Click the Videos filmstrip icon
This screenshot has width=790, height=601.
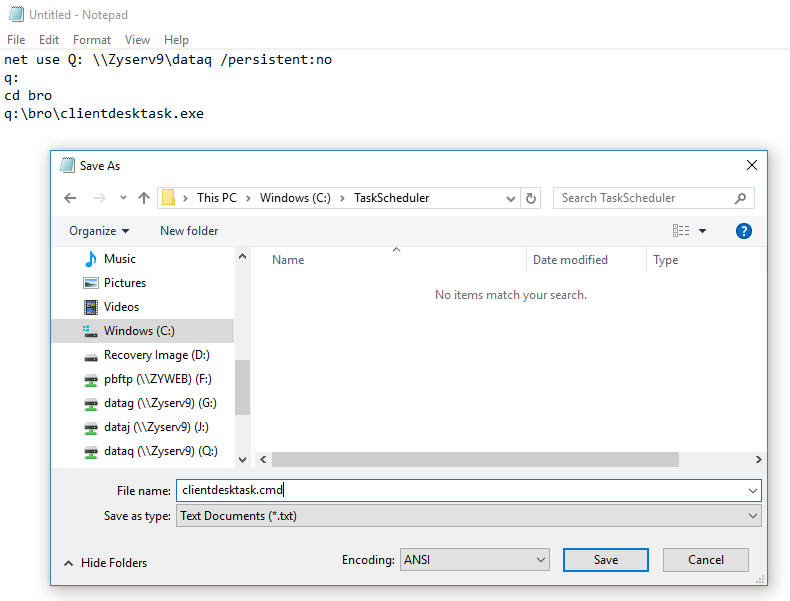tap(91, 307)
